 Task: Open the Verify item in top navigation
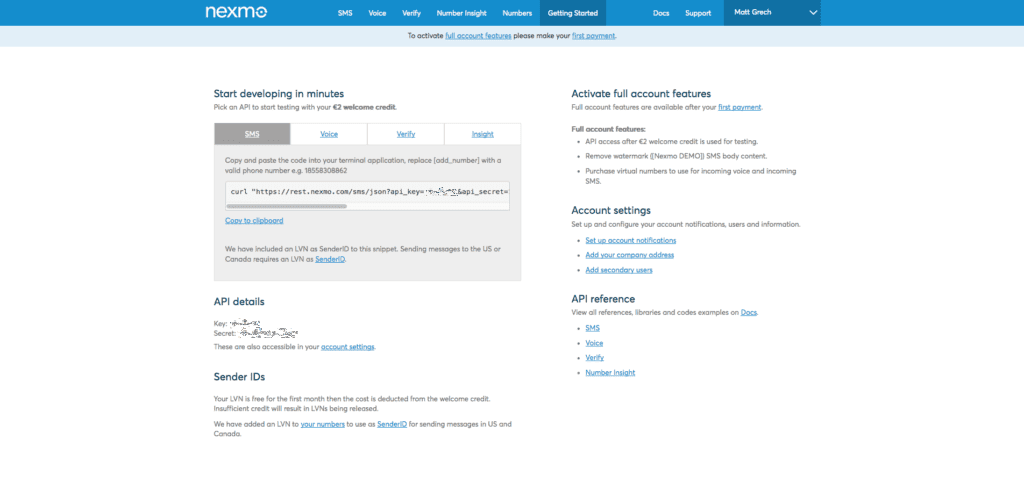(411, 13)
